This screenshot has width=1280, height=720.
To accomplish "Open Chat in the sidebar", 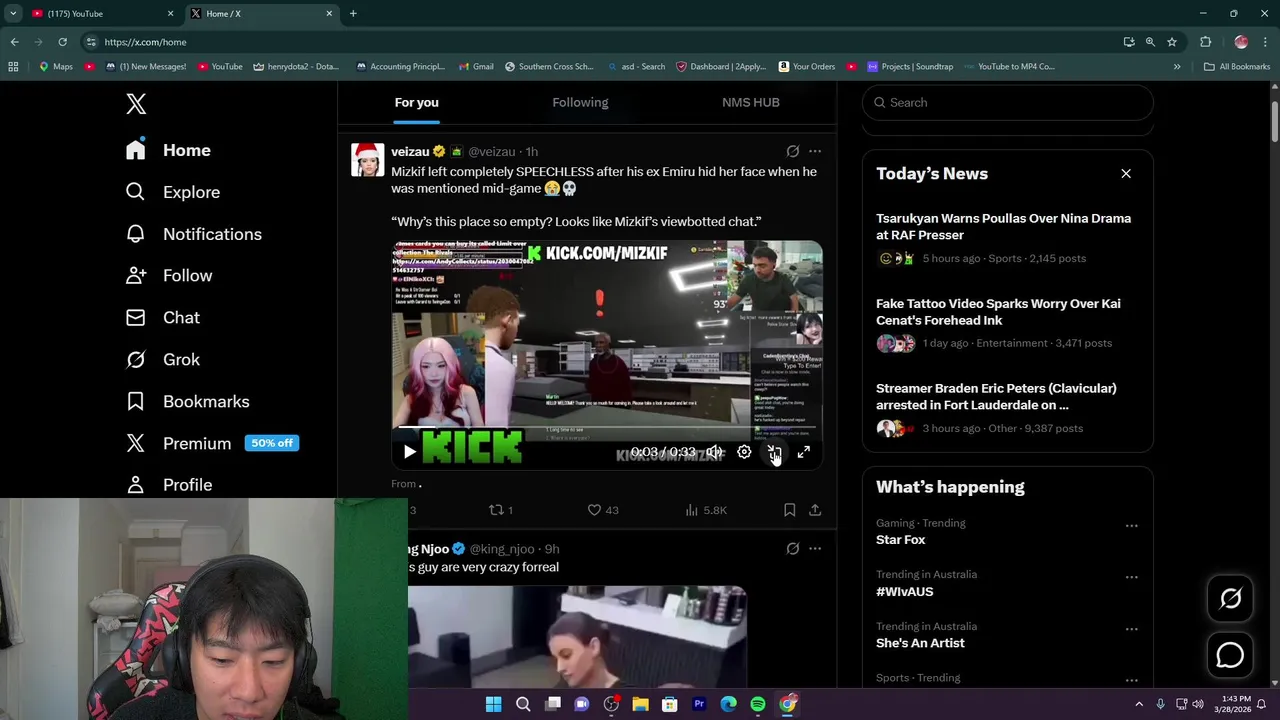I will [x=162, y=318].
